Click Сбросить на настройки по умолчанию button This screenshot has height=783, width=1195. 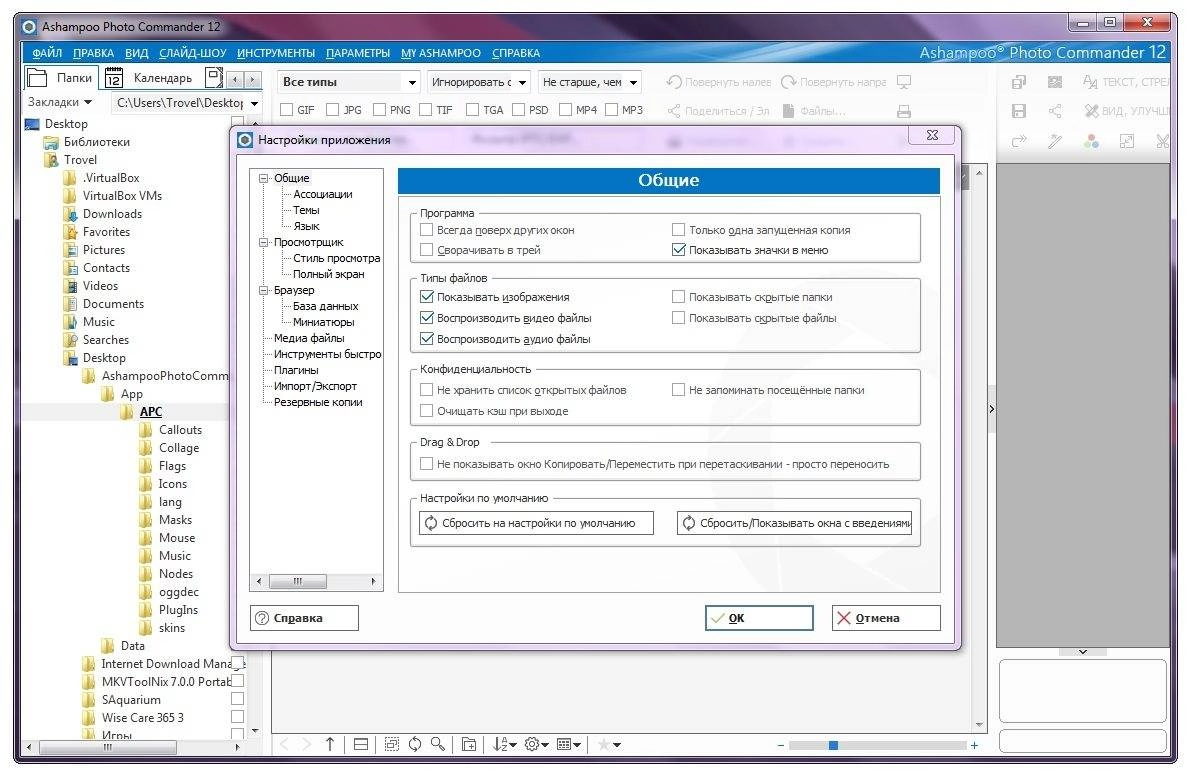(537, 523)
